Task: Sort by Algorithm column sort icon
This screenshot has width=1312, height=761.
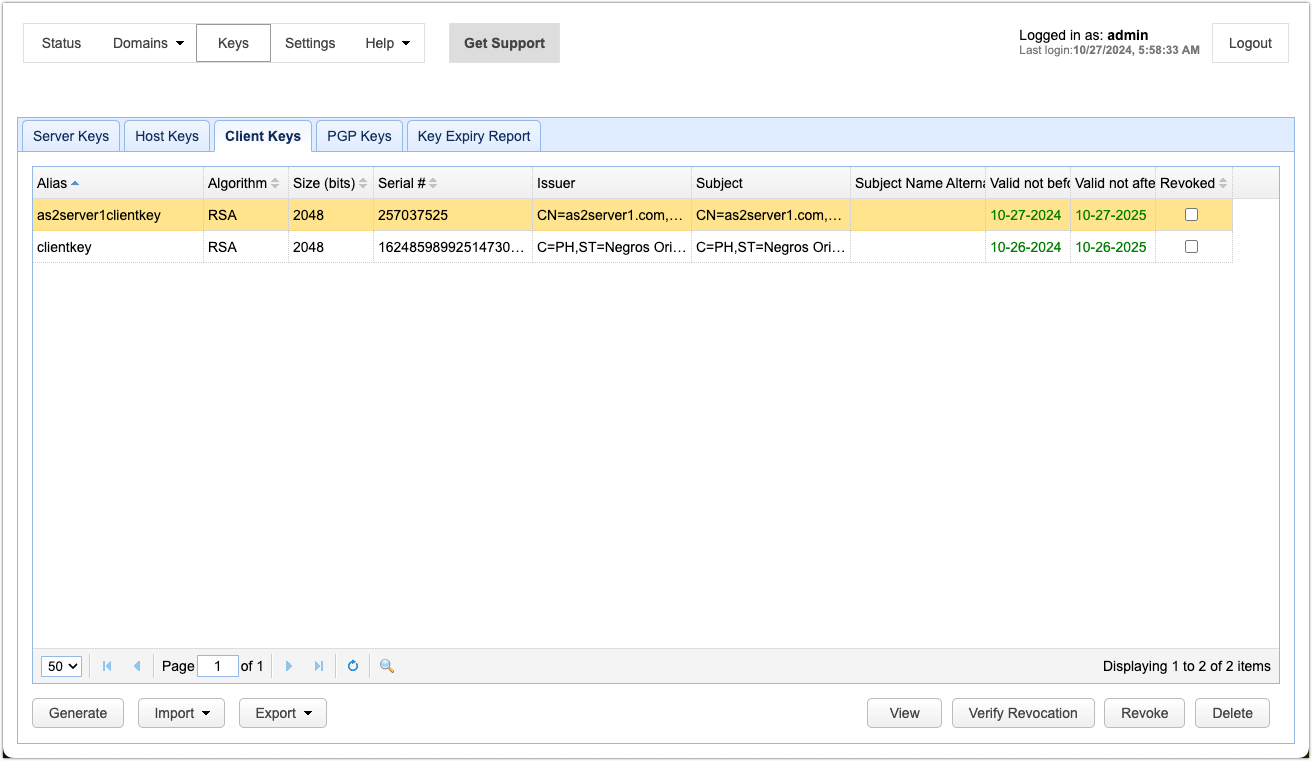Action: coord(275,183)
